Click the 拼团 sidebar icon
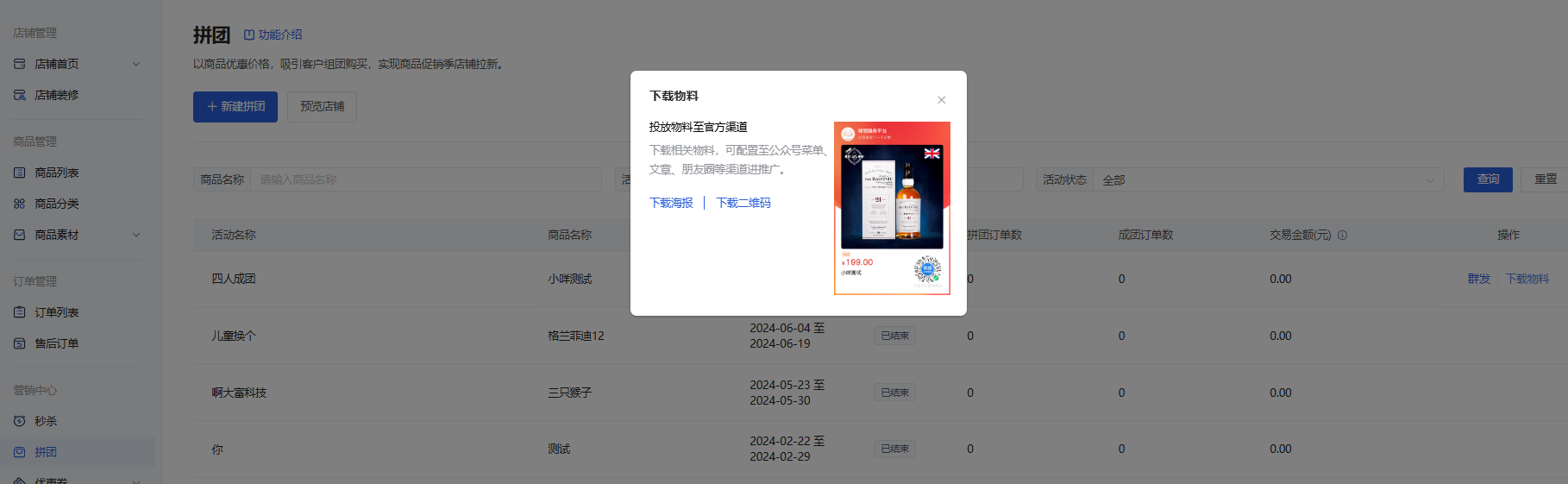Screen dimensions: 1568x484 pos(19,452)
